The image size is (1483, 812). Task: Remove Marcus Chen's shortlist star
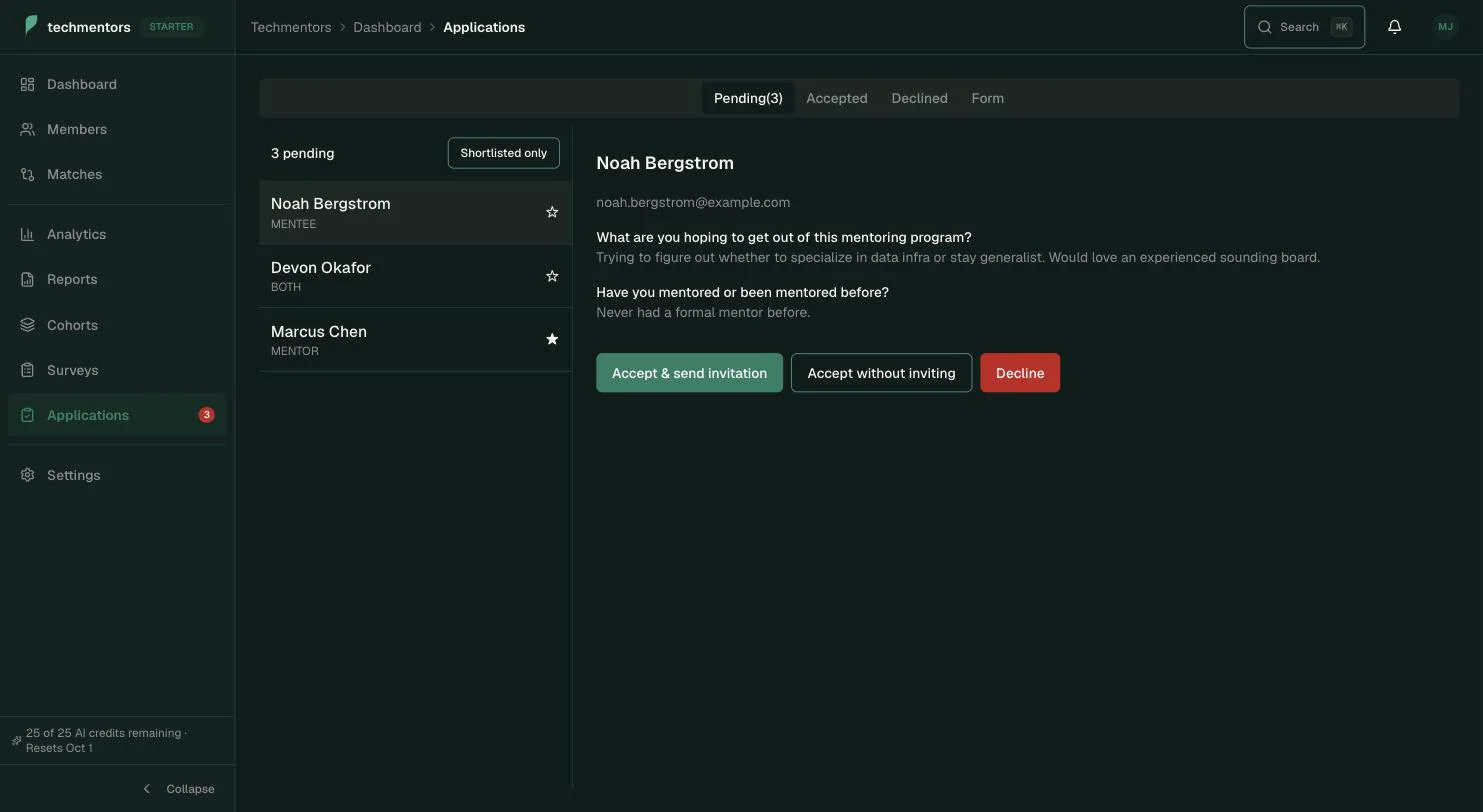[552, 339]
